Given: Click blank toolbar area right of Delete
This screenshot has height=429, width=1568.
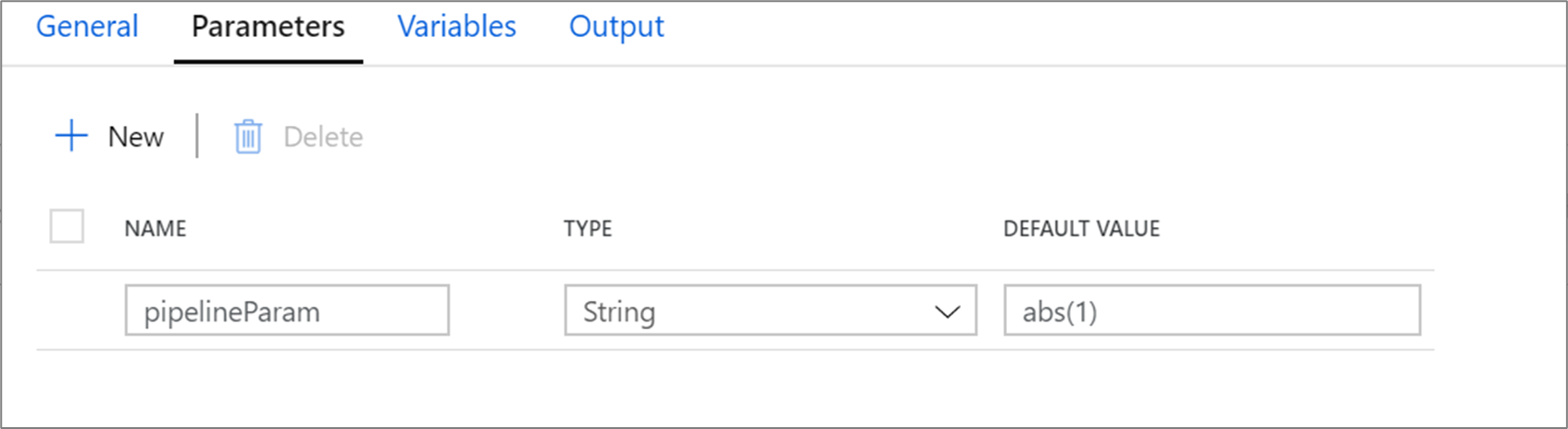Looking at the screenshot, I should [833, 137].
